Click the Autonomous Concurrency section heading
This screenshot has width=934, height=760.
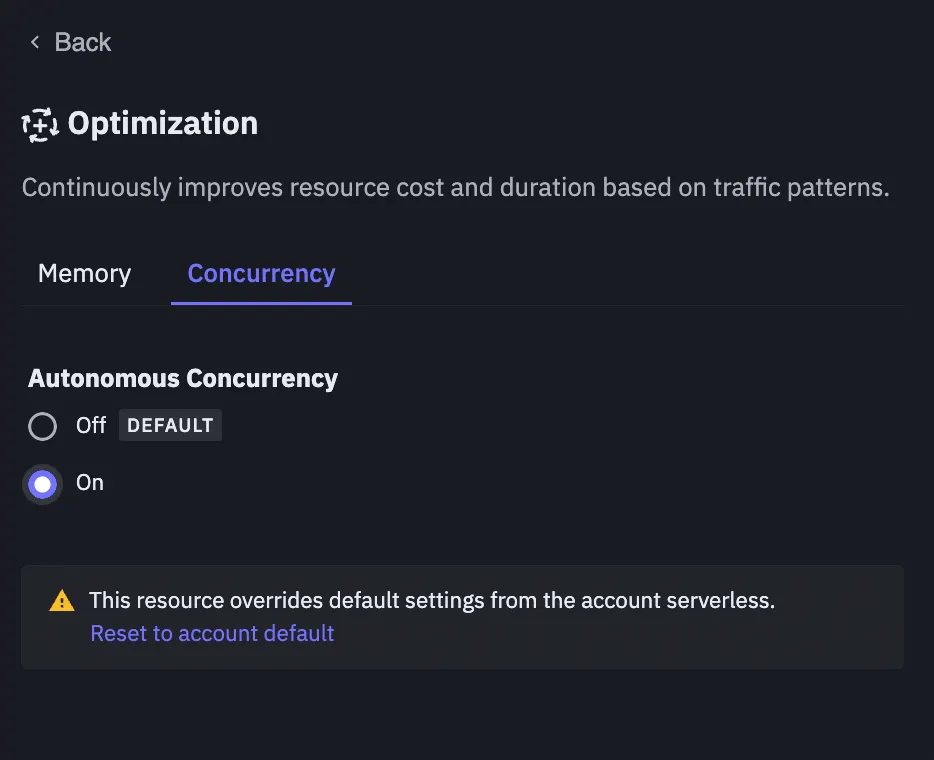click(183, 378)
